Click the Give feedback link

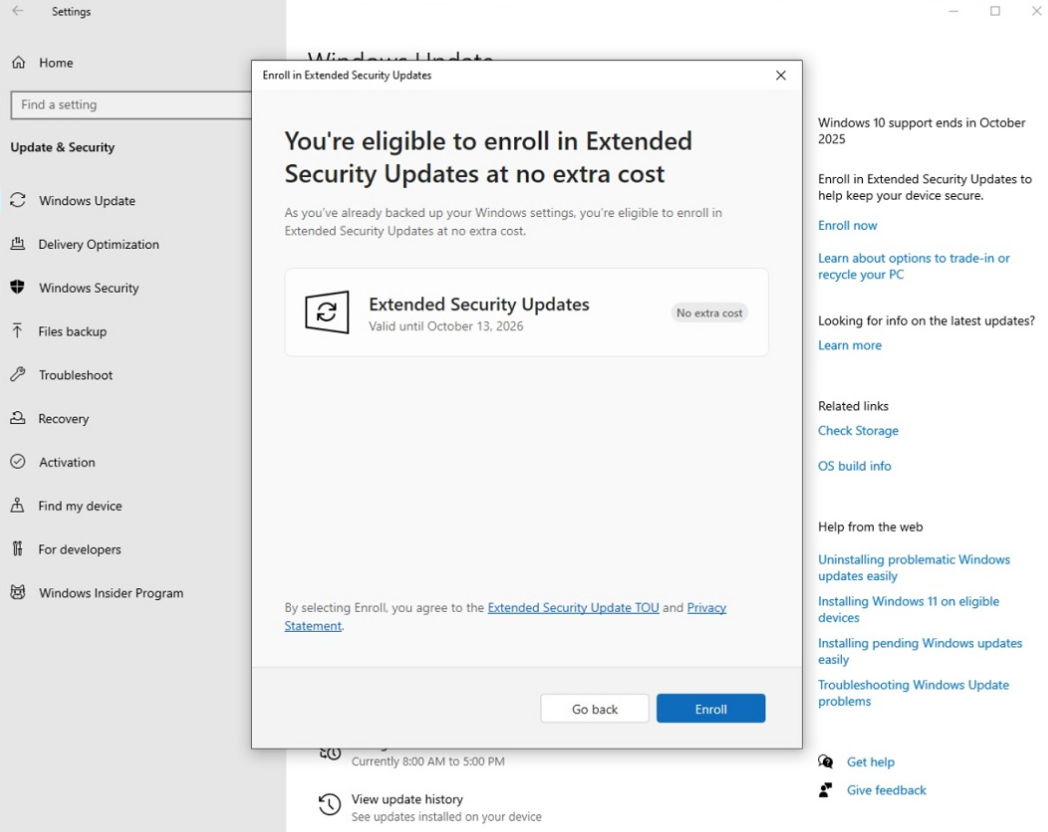[x=886, y=790]
